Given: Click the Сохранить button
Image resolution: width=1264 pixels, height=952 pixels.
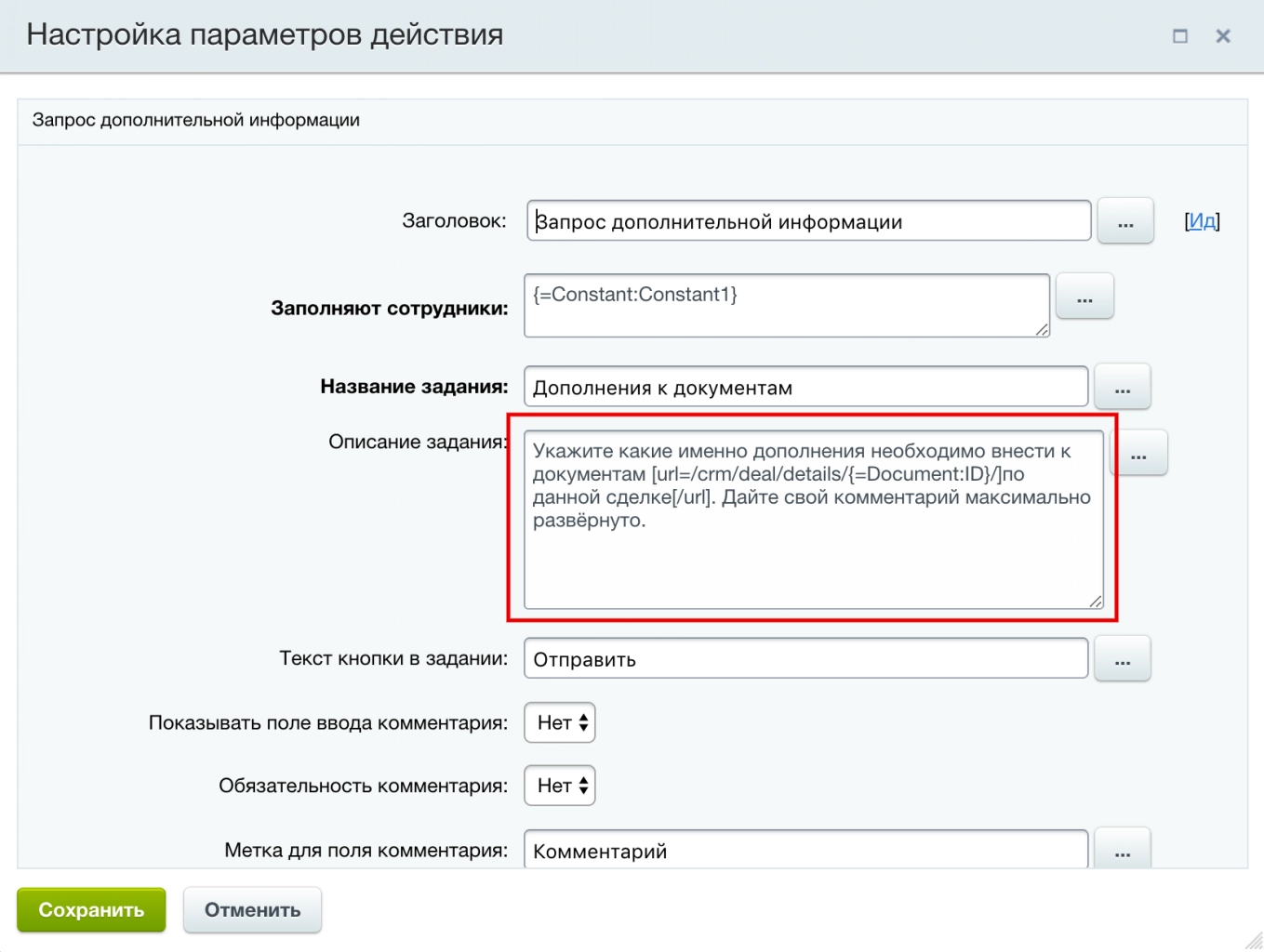Looking at the screenshot, I should pos(90,910).
